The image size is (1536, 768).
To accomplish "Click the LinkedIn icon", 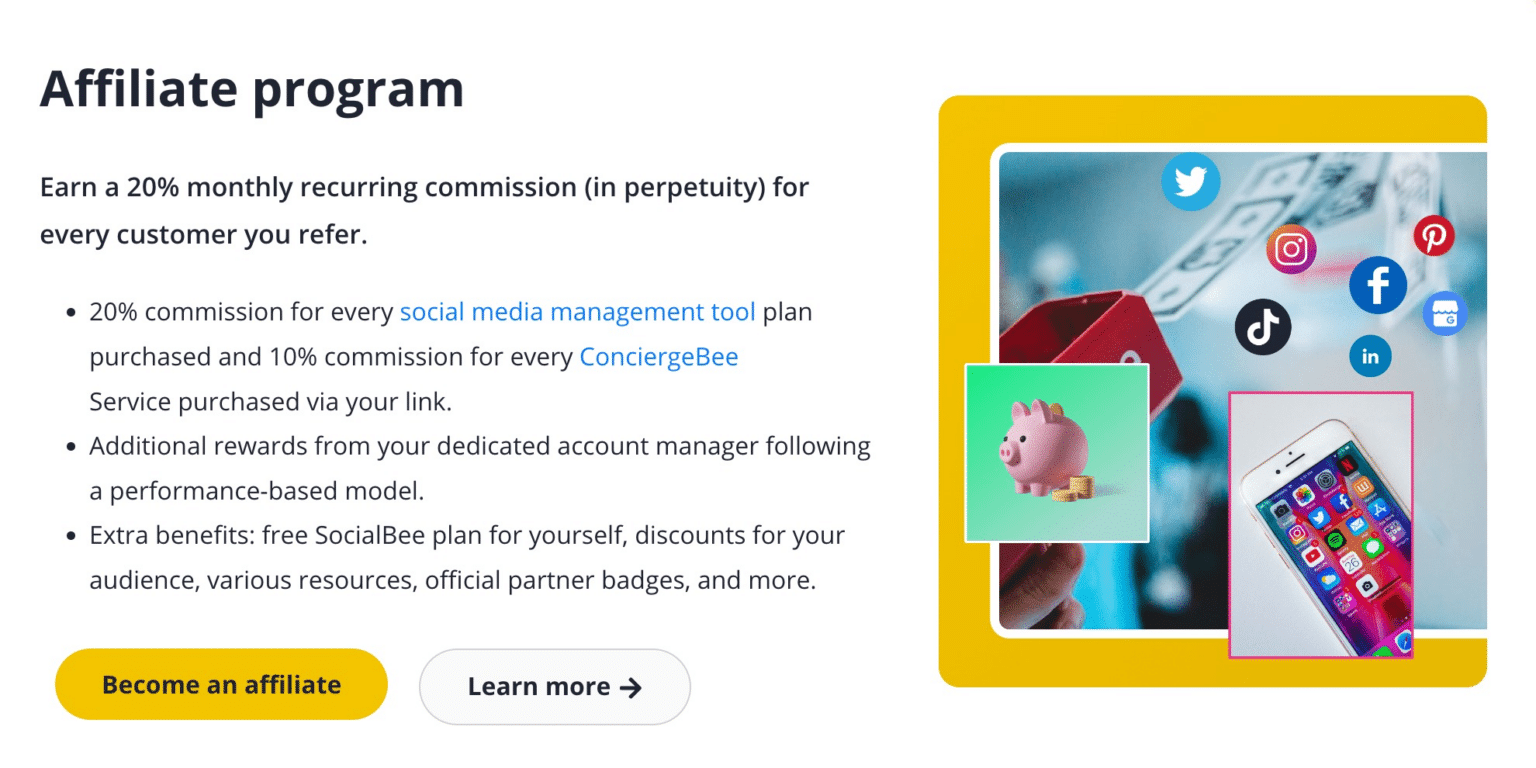I will point(1370,355).
